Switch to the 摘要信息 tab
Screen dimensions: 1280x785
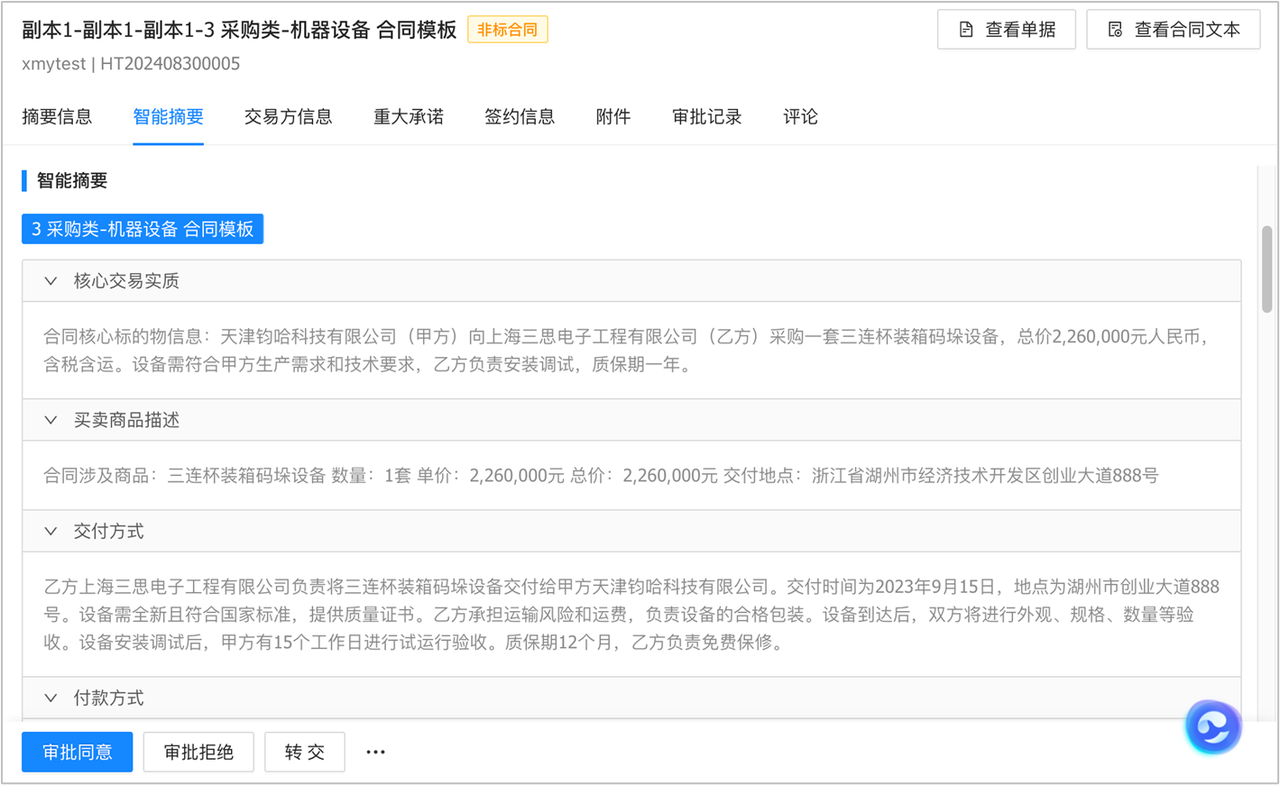[x=57, y=117]
